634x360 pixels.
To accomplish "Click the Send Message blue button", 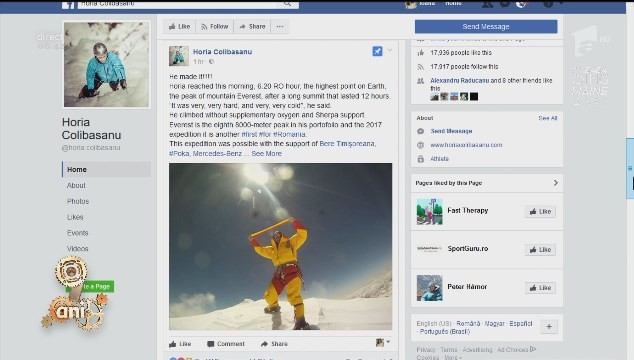I will [486, 27].
